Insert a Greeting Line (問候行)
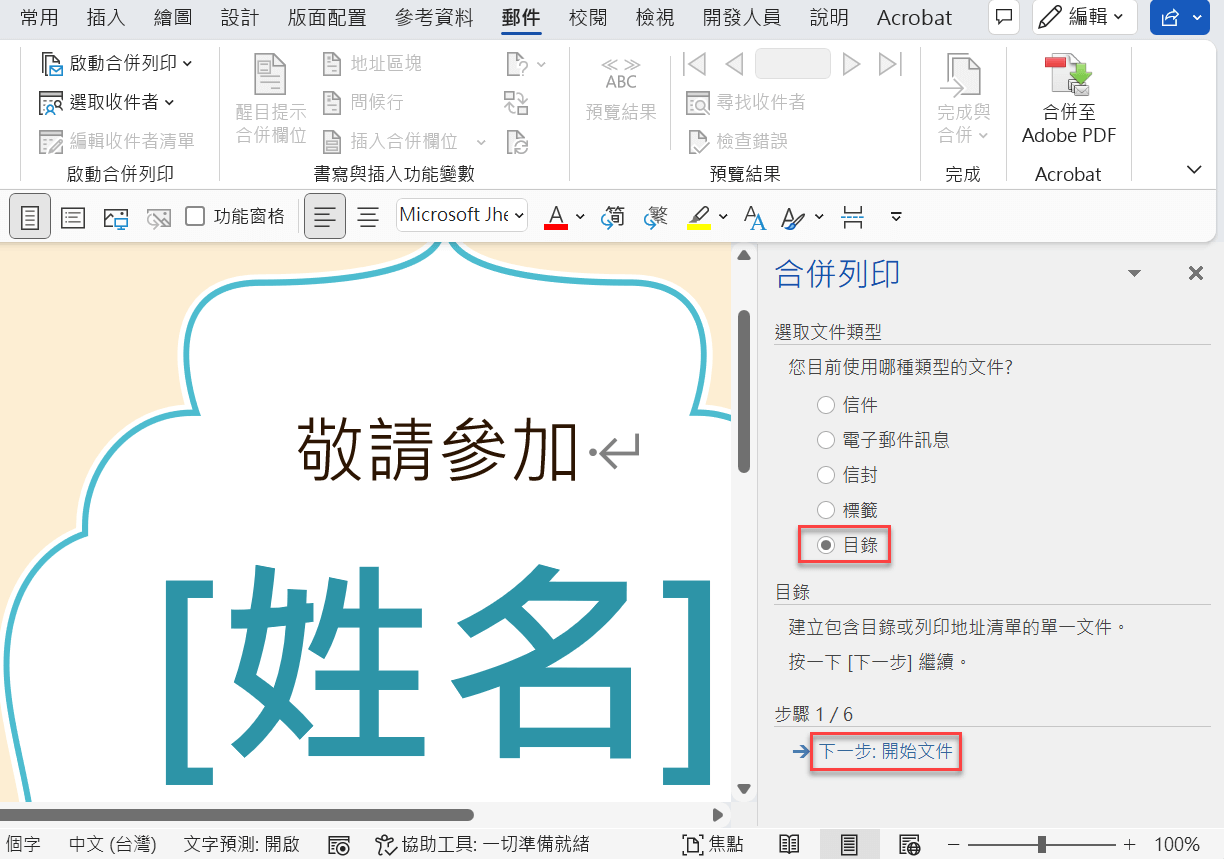The width and height of the screenshot is (1224, 859). click(x=363, y=102)
